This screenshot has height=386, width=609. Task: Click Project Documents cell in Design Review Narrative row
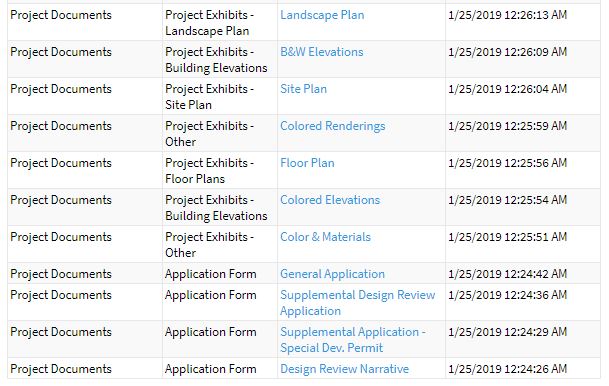(85, 369)
